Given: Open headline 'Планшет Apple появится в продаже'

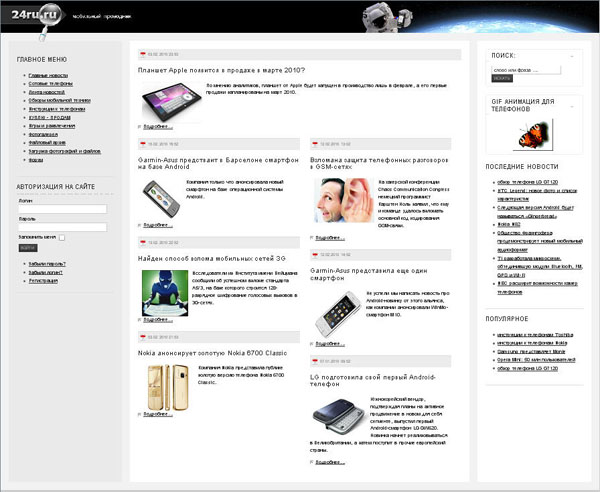Looking at the screenshot, I should (x=222, y=70).
